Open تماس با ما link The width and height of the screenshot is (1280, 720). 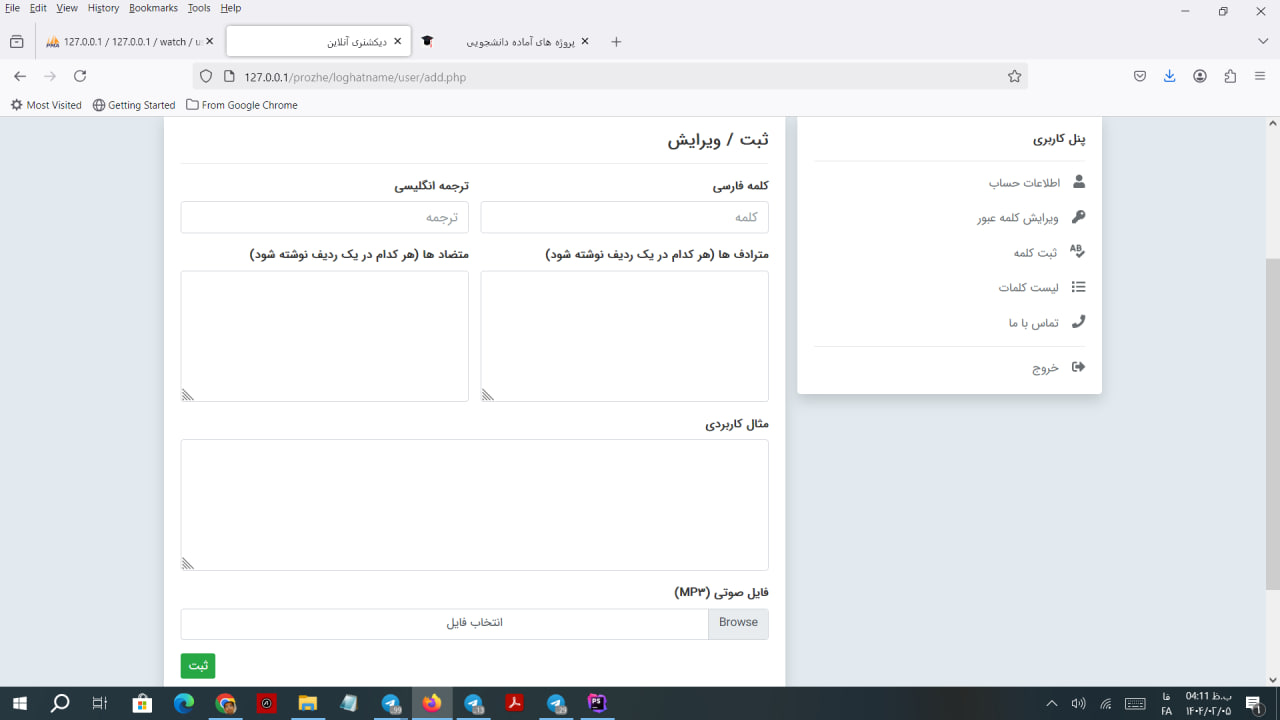pyautogui.click(x=1033, y=323)
